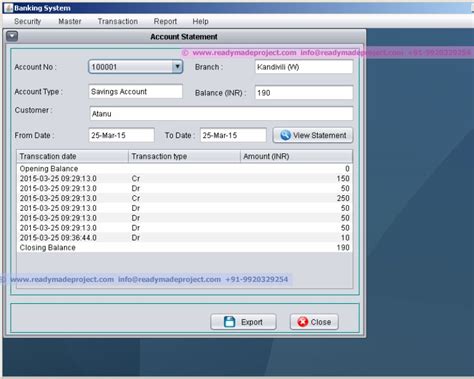
Task: Select the Cr transaction row with amount 150
Action: 184,179
